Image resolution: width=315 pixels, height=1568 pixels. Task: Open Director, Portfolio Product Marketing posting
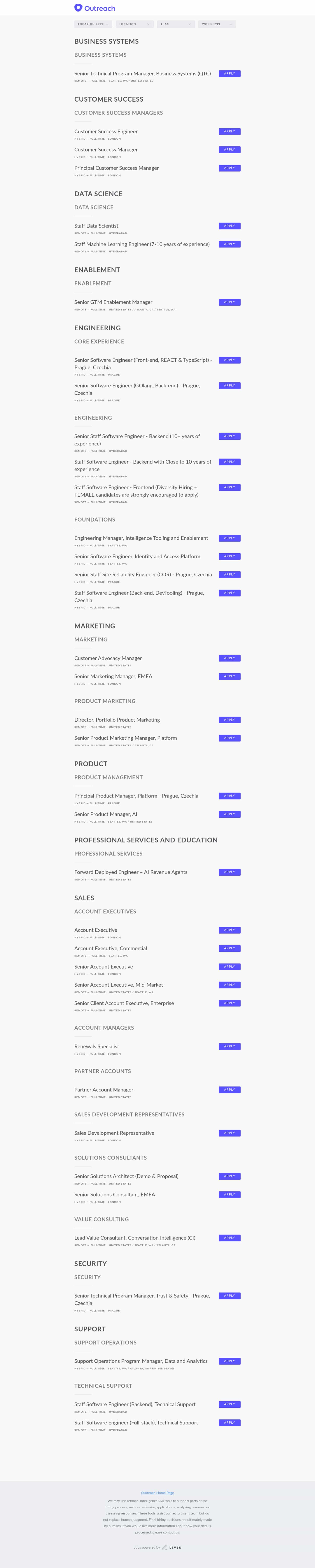point(117,719)
